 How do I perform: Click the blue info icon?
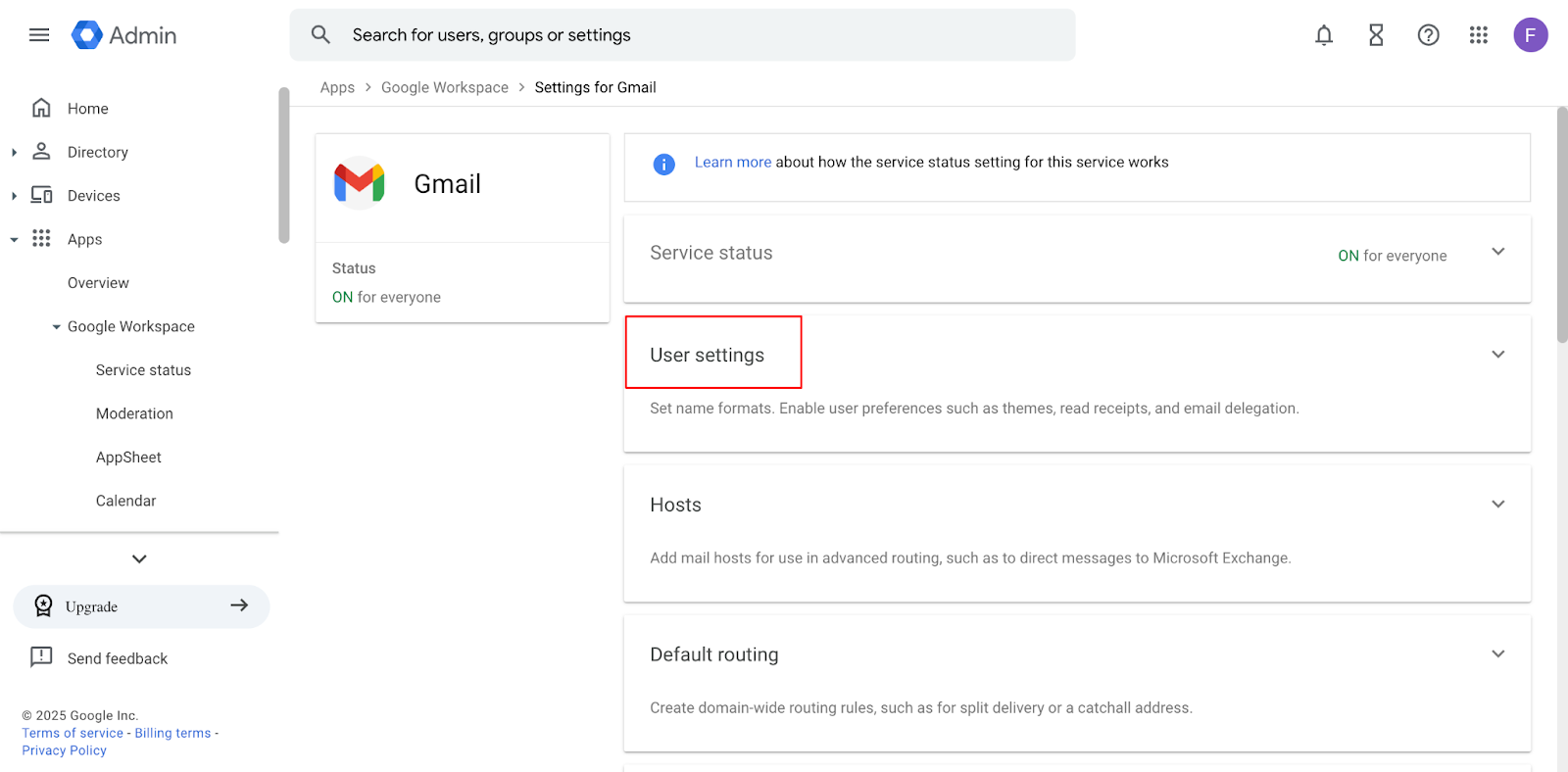(x=664, y=164)
